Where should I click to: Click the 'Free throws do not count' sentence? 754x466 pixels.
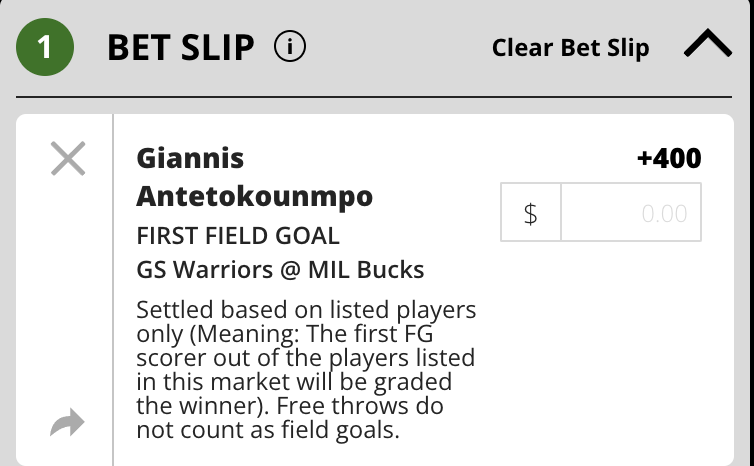(290, 417)
